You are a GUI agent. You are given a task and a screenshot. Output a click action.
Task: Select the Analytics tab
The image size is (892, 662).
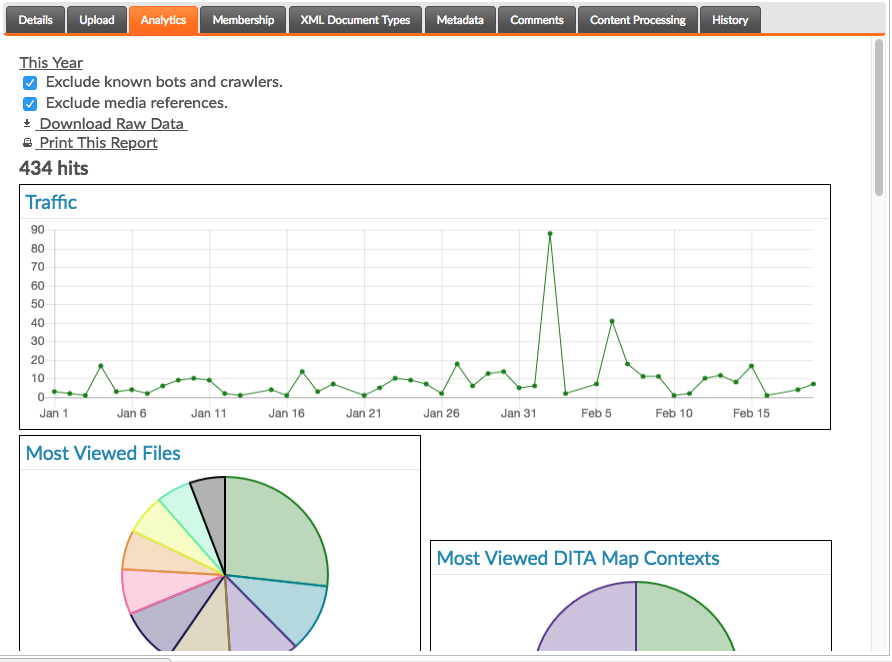163,20
